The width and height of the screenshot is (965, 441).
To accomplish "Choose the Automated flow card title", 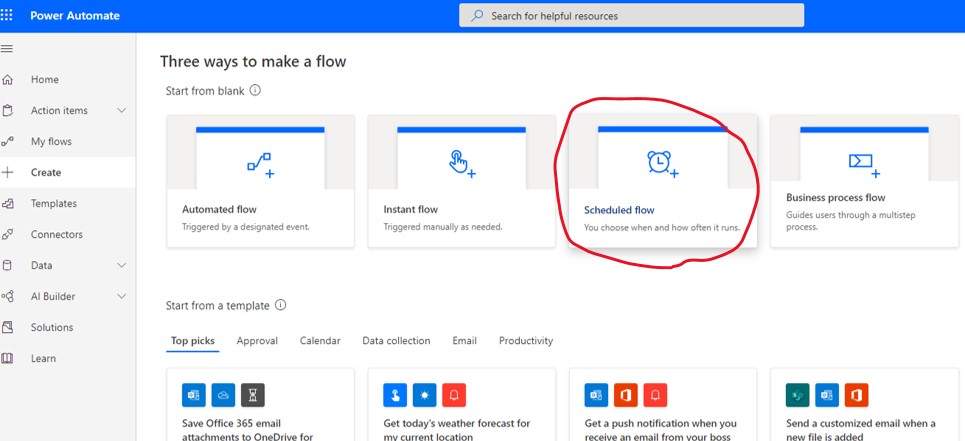I will [x=219, y=209].
